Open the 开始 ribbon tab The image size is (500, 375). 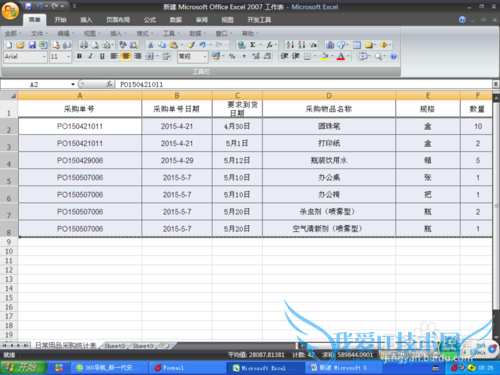click(x=60, y=20)
